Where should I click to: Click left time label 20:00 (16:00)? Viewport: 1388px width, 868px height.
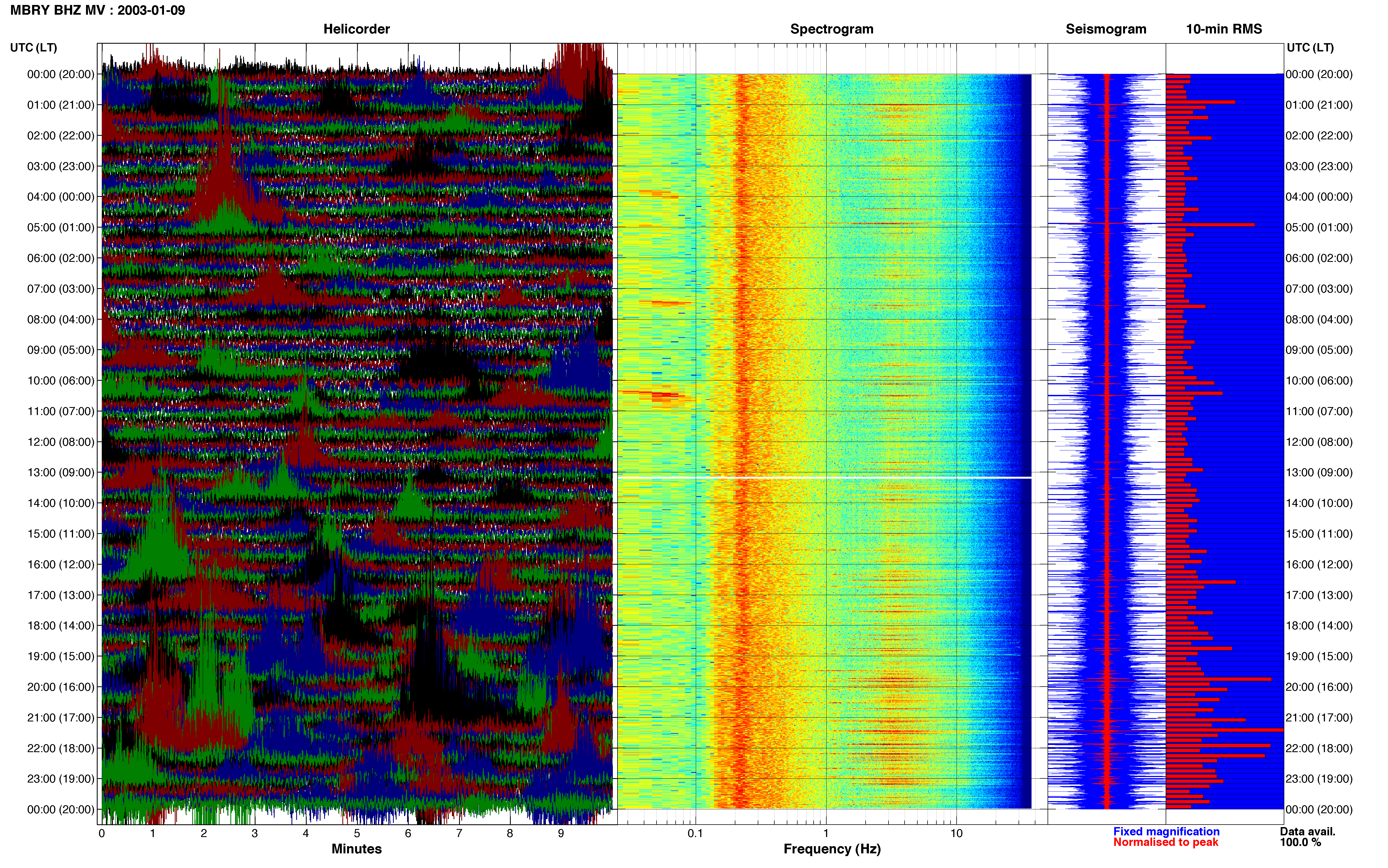(60, 687)
